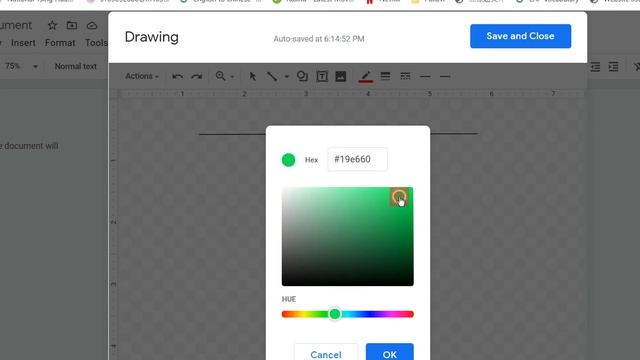Open the Format menu in Docs
This screenshot has height=360, width=640.
pos(60,43)
